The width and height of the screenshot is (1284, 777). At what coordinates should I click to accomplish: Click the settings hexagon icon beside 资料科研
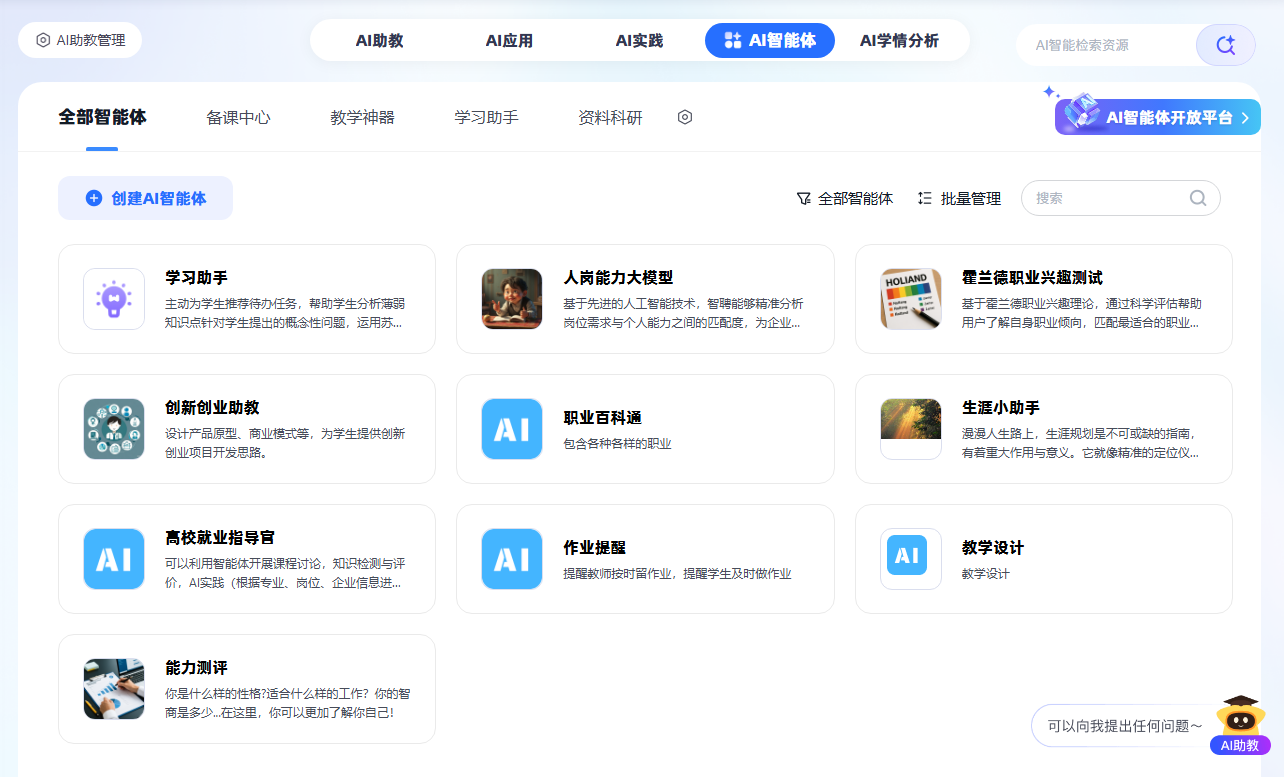(685, 117)
